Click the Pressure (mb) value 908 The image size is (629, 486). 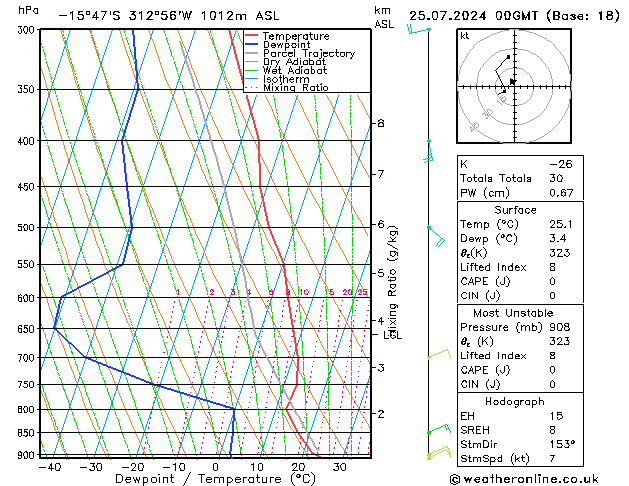(560, 327)
